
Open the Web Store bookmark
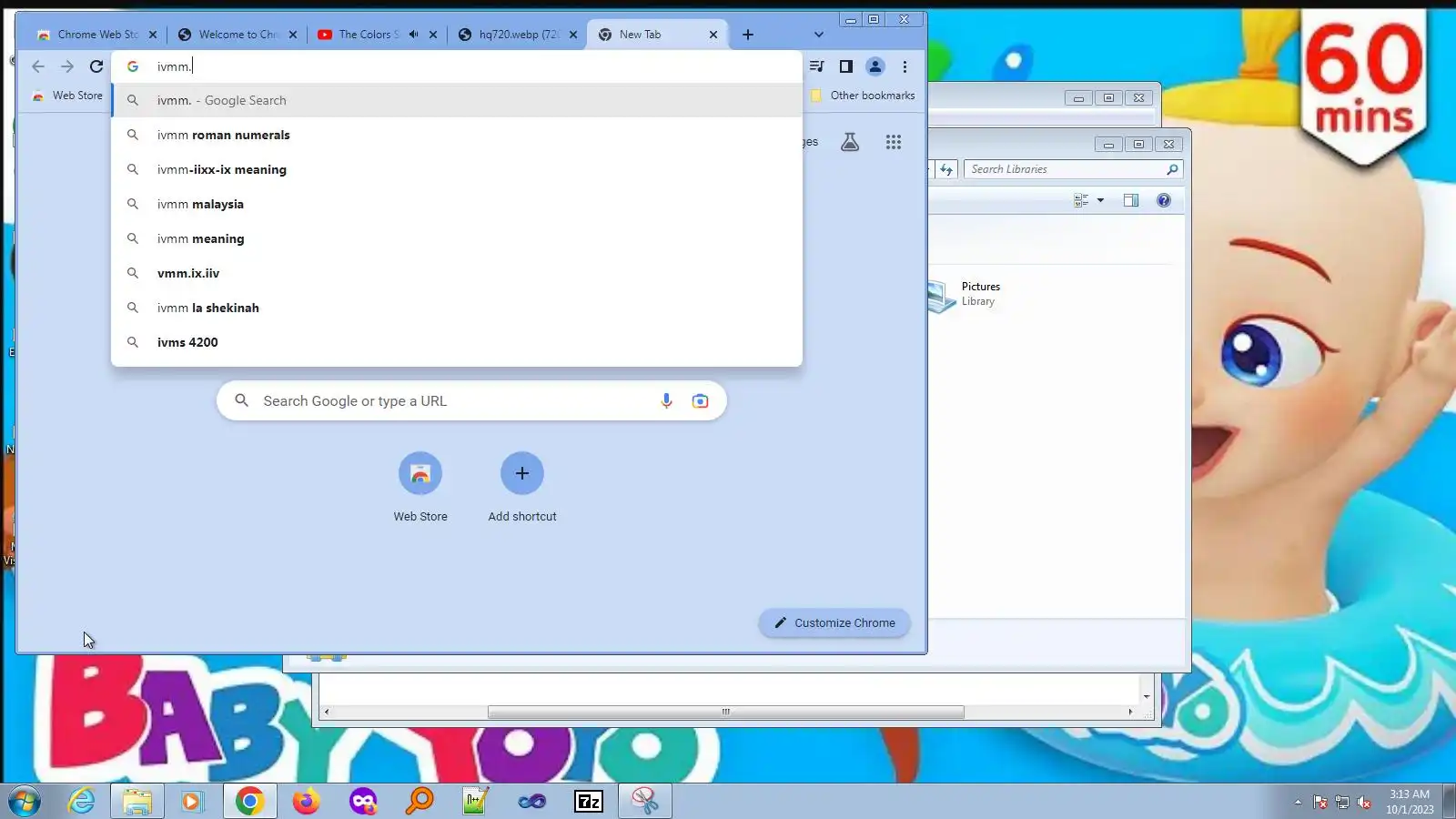pos(67,96)
